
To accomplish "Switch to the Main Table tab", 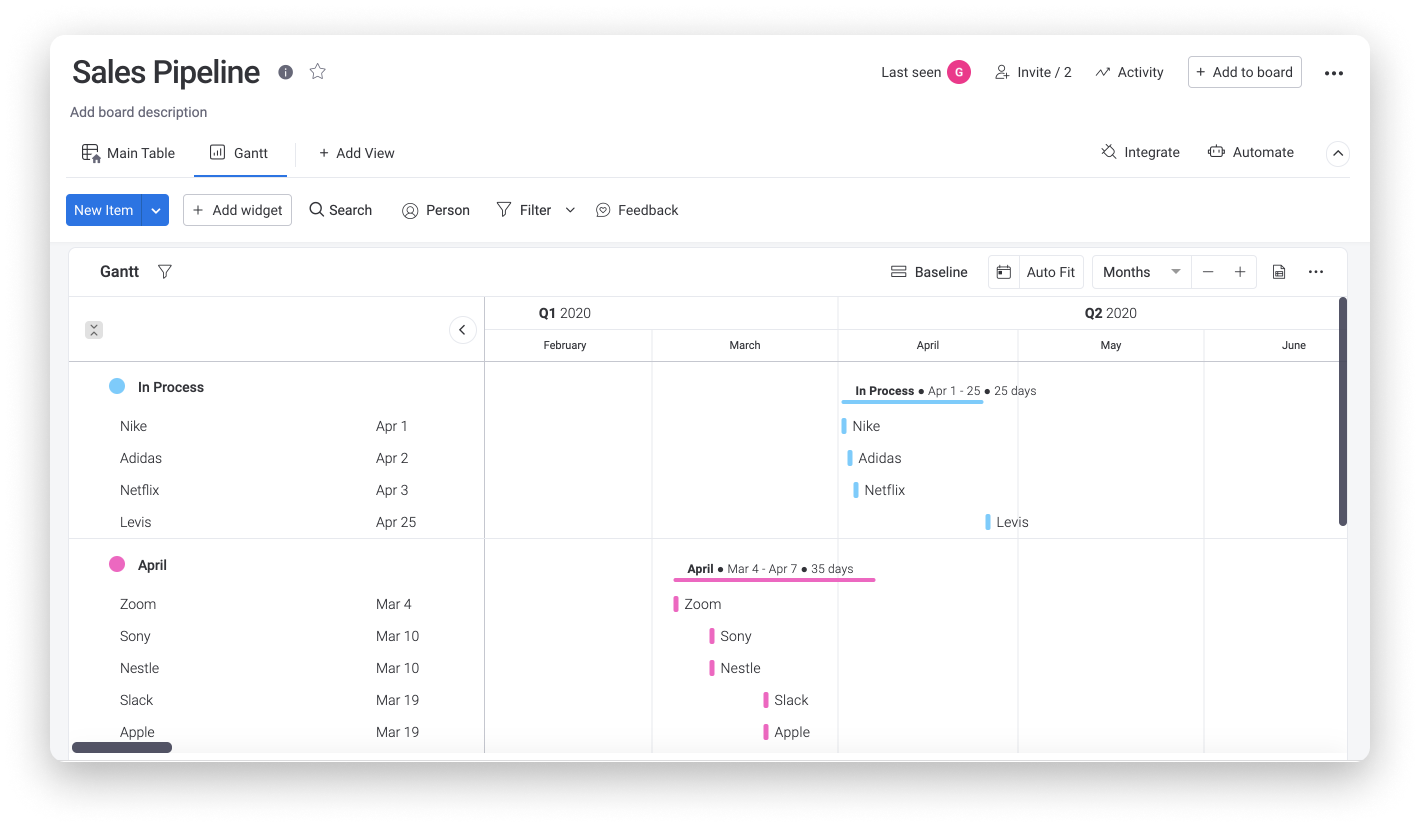I will (x=128, y=152).
